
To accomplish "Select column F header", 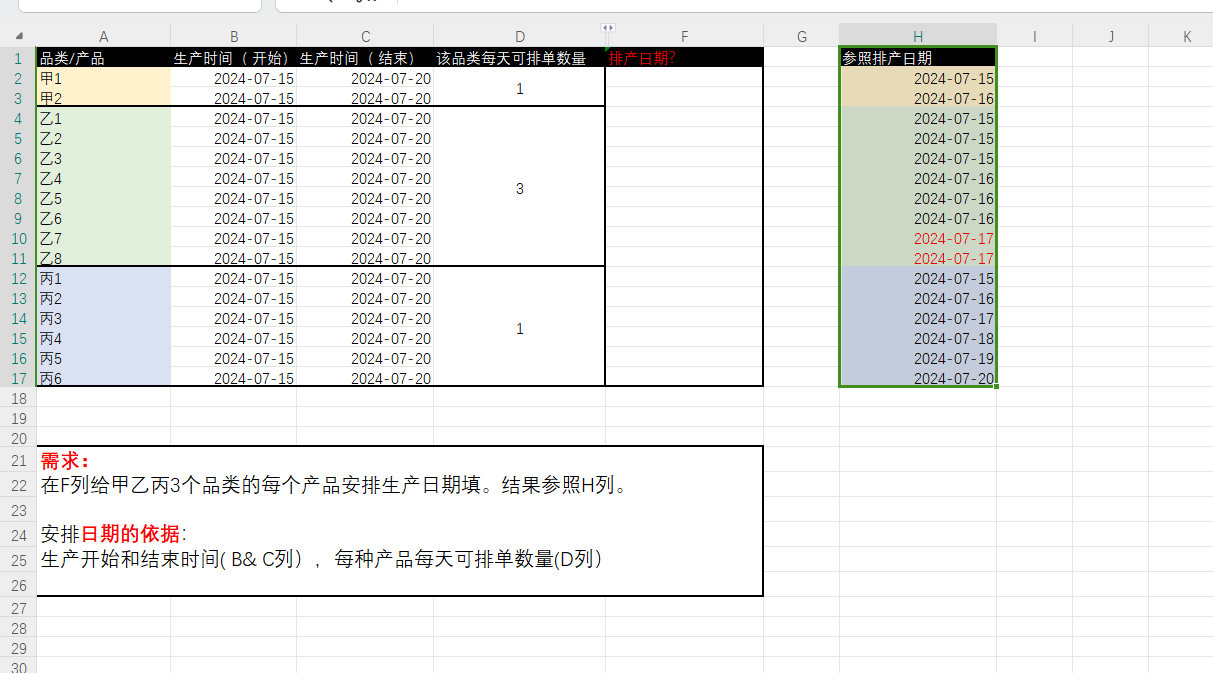I will point(685,36).
